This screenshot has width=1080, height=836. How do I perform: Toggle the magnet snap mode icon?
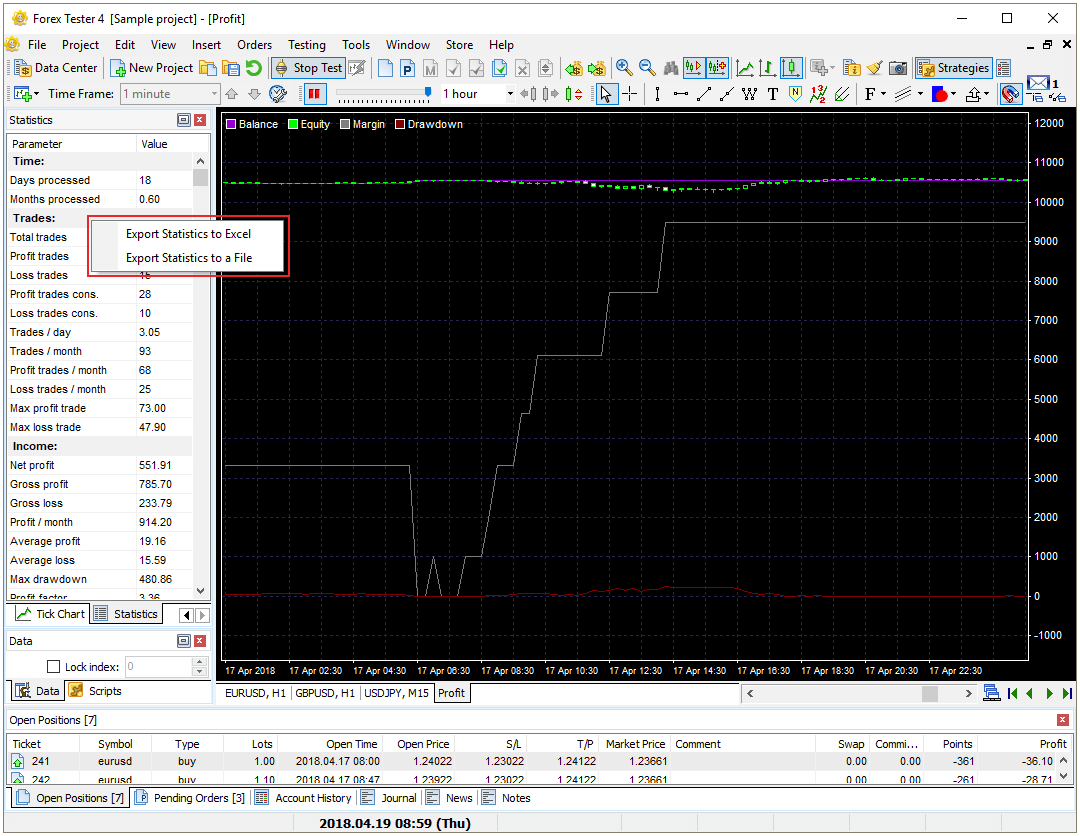[1010, 94]
